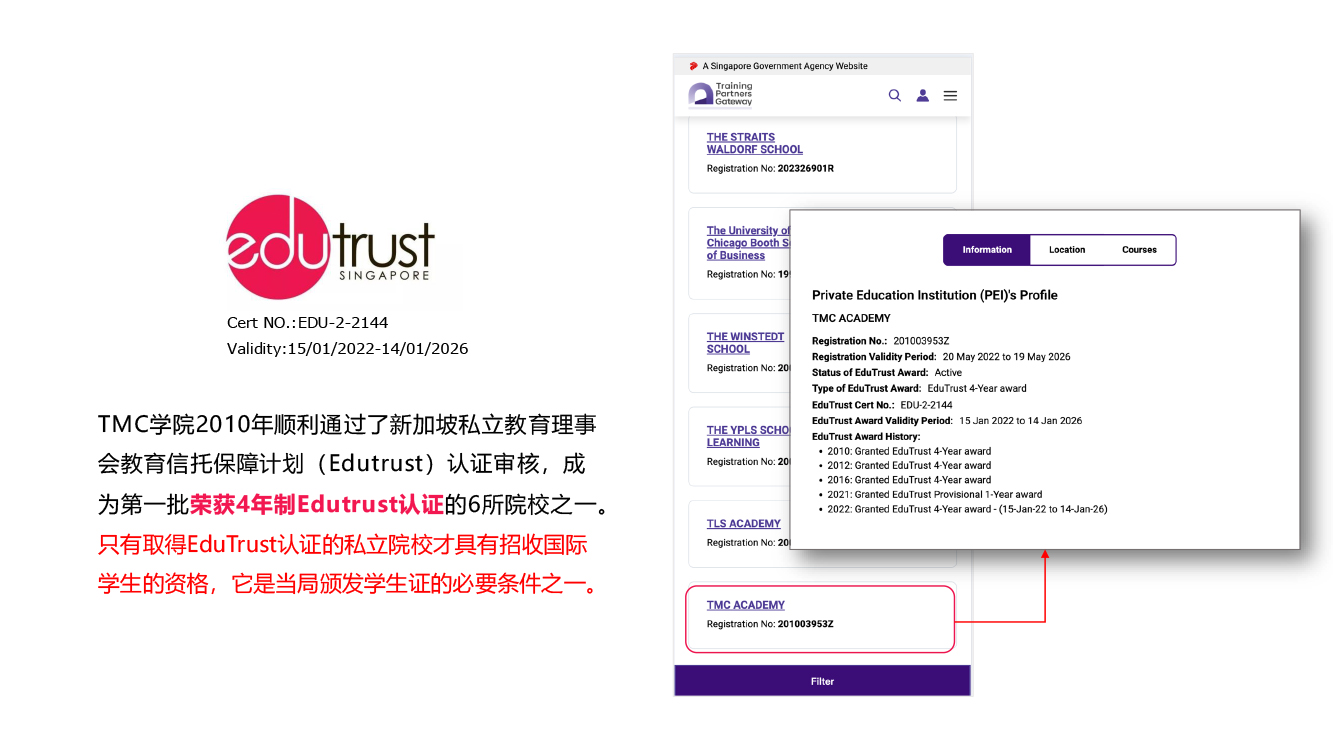Screen dimensions: 1333x750
Task: Click EduTrust Cert No. EDU-2-2144 in profile
Action: [880, 405]
